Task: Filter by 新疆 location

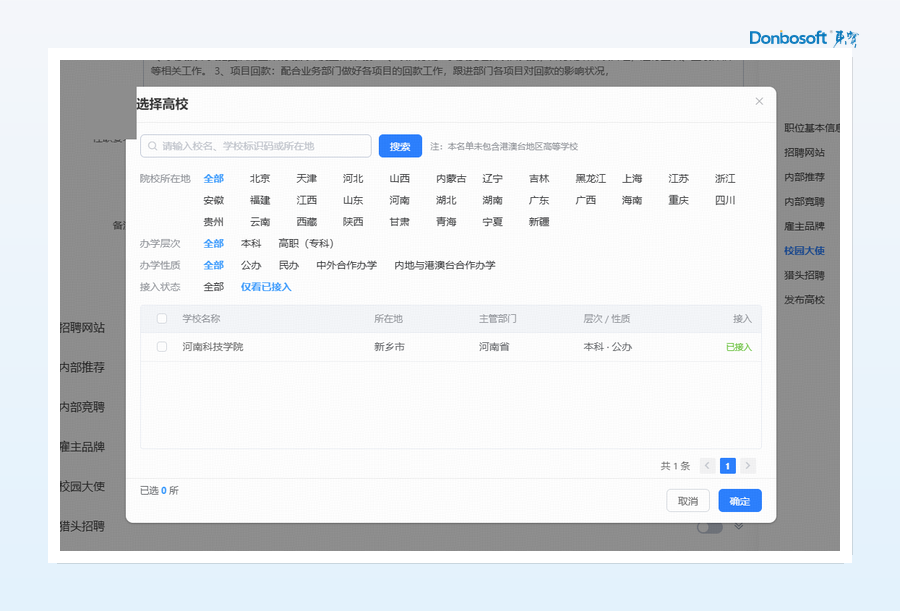Action: (x=539, y=222)
